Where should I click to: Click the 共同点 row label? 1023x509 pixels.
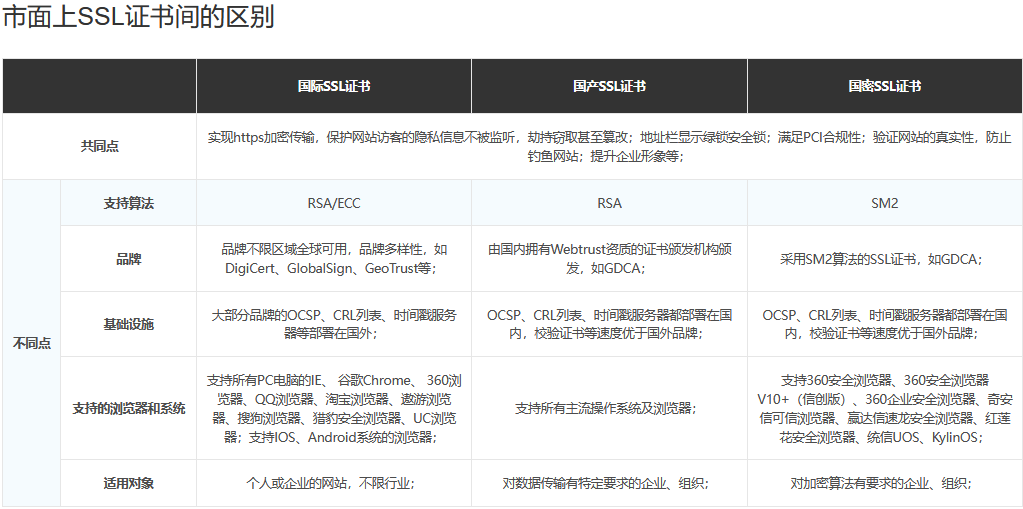[100, 147]
